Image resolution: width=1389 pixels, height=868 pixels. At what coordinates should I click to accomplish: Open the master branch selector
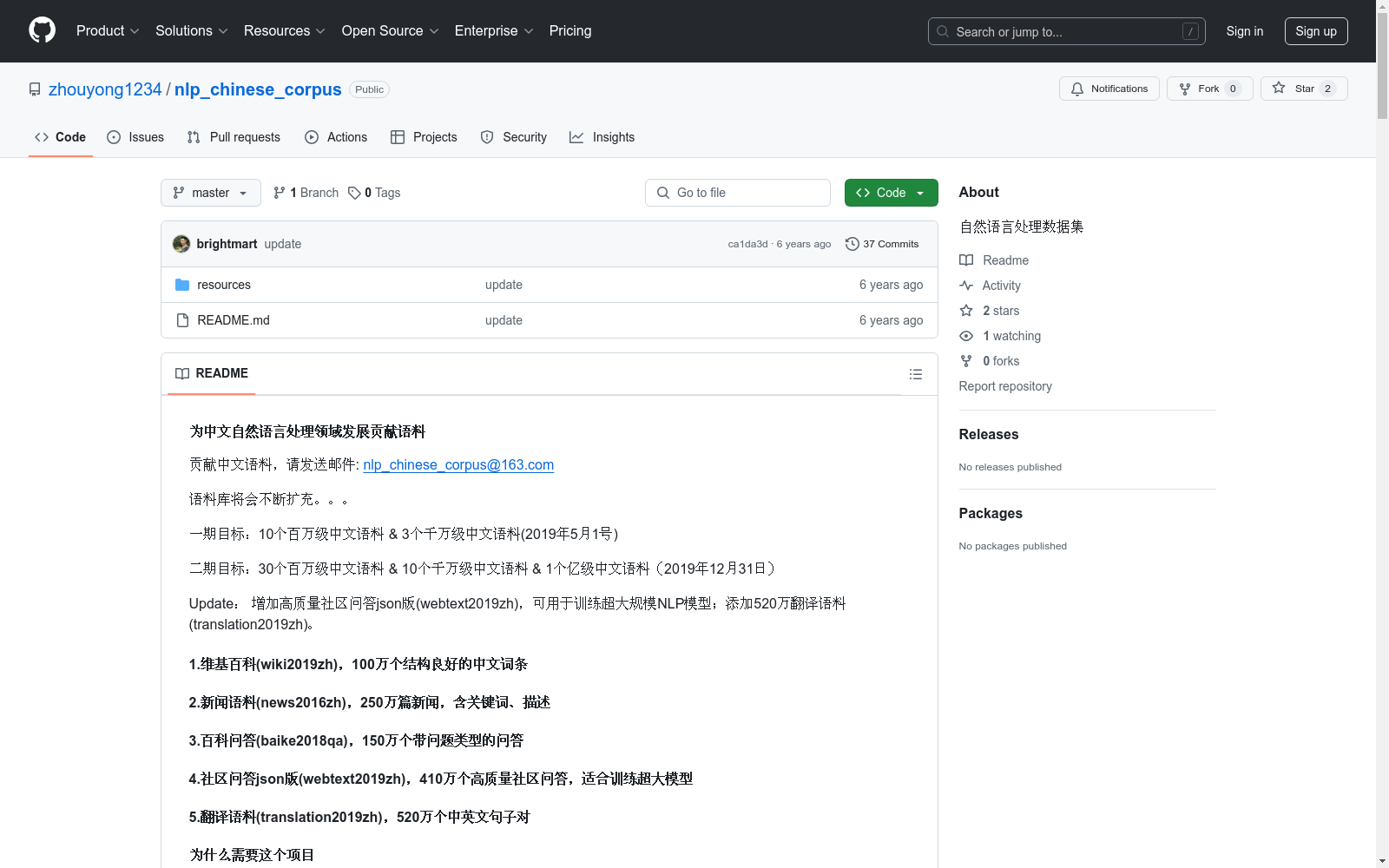pos(211,193)
